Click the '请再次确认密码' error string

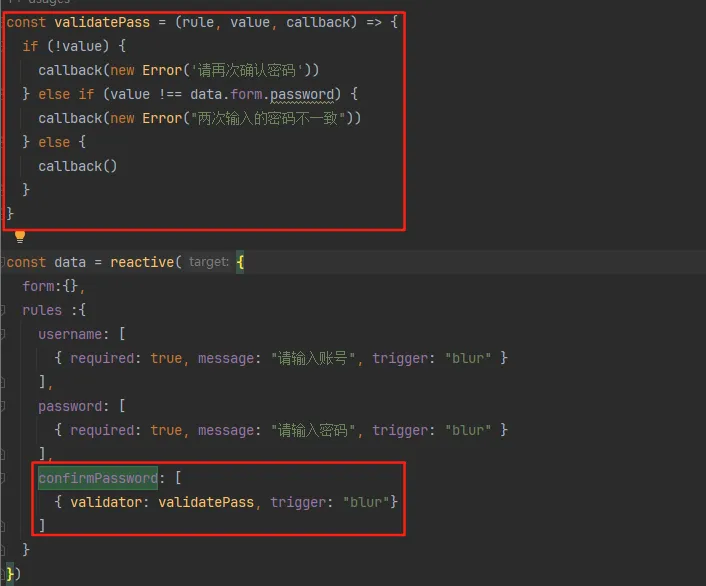[250, 70]
